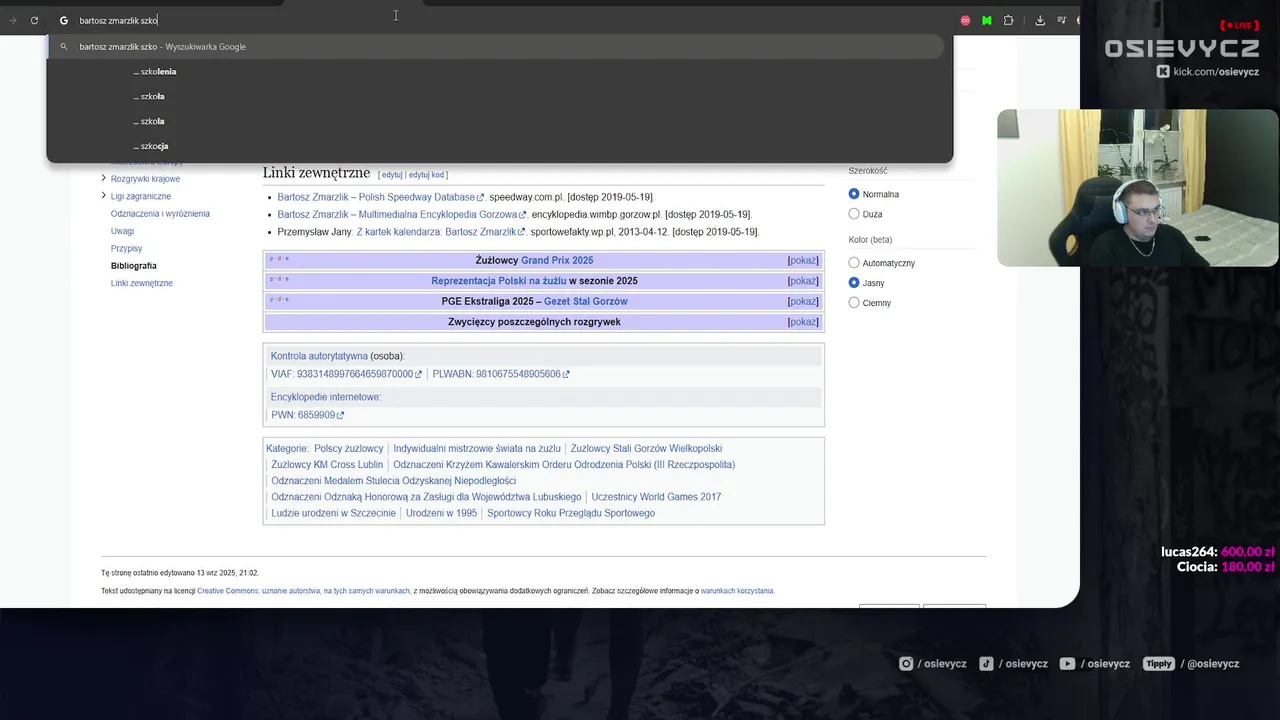This screenshot has width=1280, height=720.
Task: Go to Linki zewnętrzne in contents sidebar
Action: coord(142,283)
